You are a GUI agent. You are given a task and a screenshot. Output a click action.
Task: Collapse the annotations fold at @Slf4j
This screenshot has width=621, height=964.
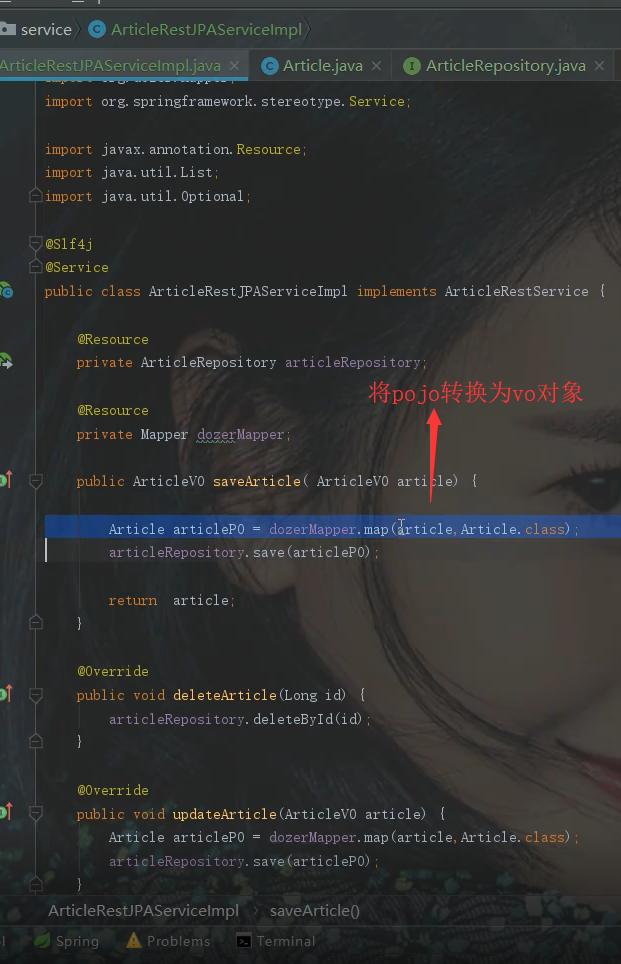[36, 243]
